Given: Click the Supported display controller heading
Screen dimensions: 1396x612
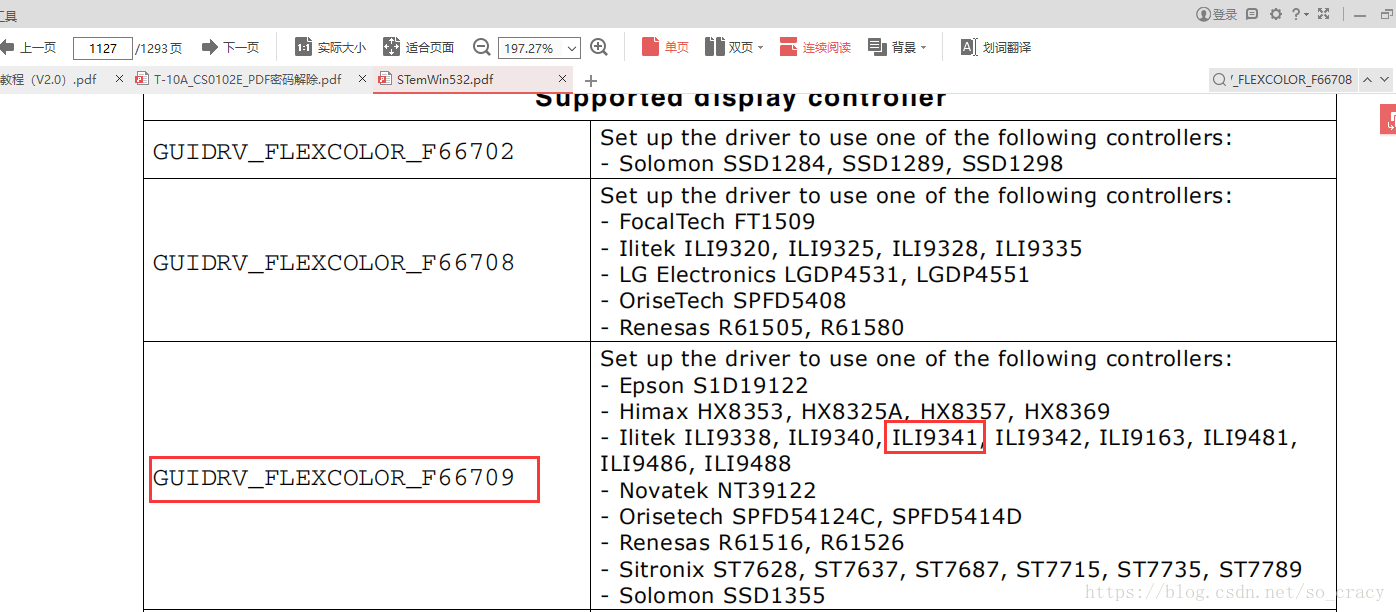Looking at the screenshot, I should 741,100.
